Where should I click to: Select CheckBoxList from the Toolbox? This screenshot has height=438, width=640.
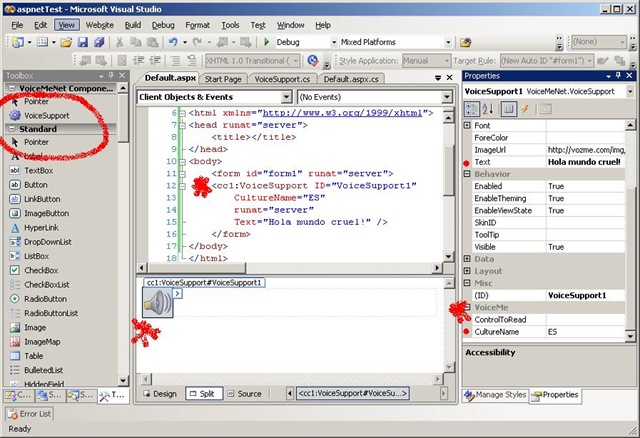[47, 285]
